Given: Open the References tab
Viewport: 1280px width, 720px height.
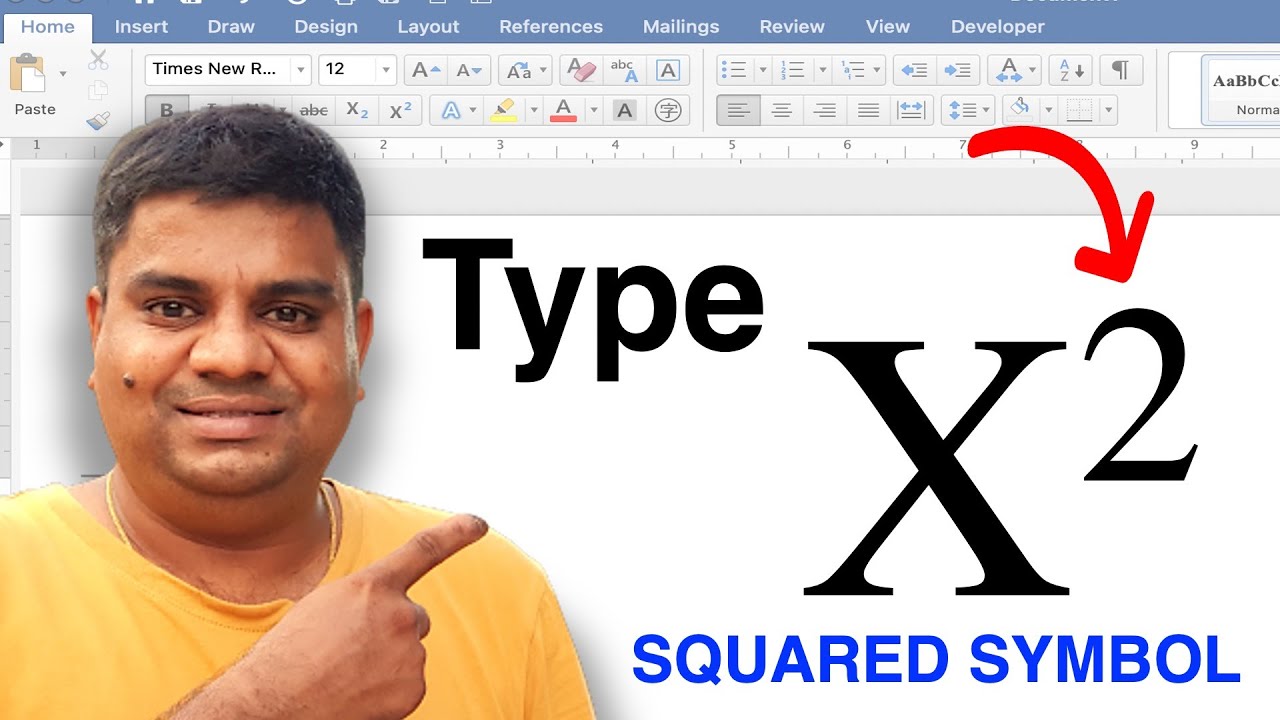Looking at the screenshot, I should tap(551, 27).
